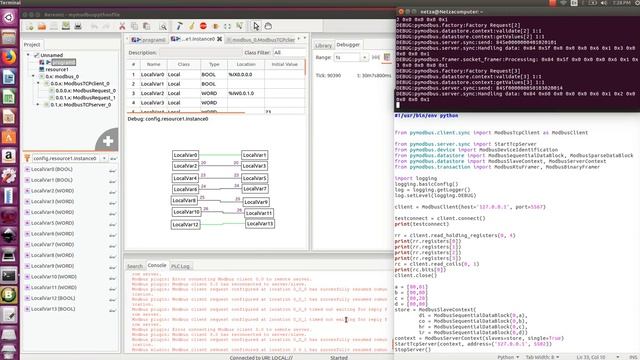Screen dimensions: 640x360
Task: Open the Class Filter dropdown
Action: click(x=289, y=53)
